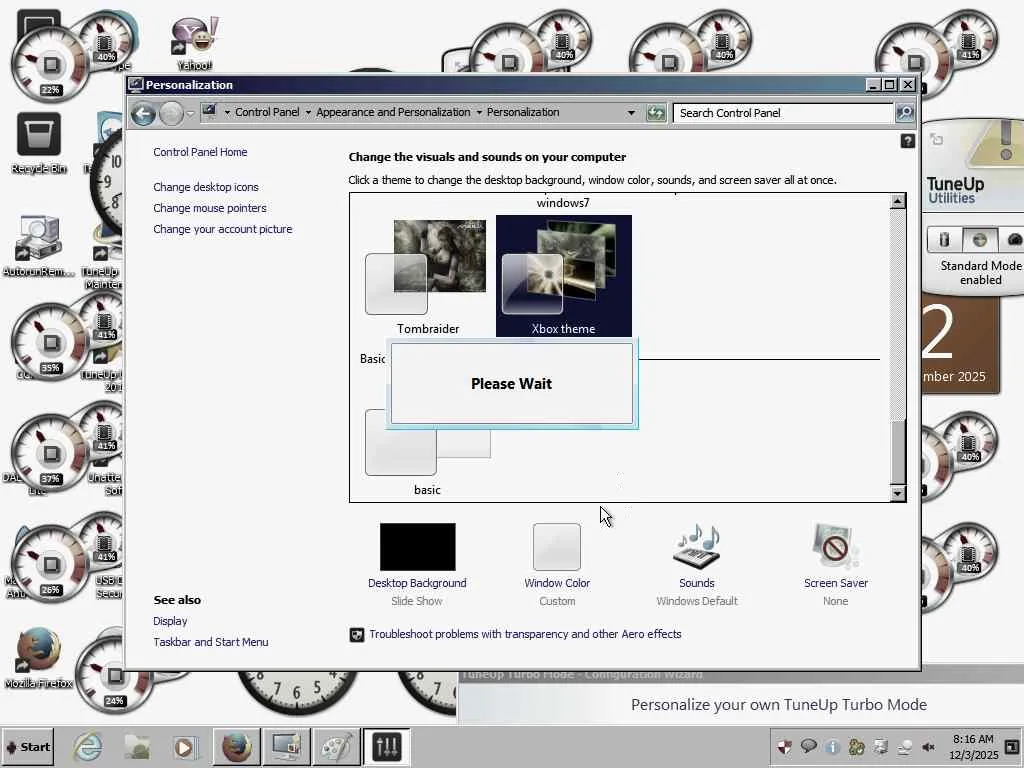
Task: Click the TuneUp gadget trash can button
Action: pyautogui.click(x=944, y=240)
